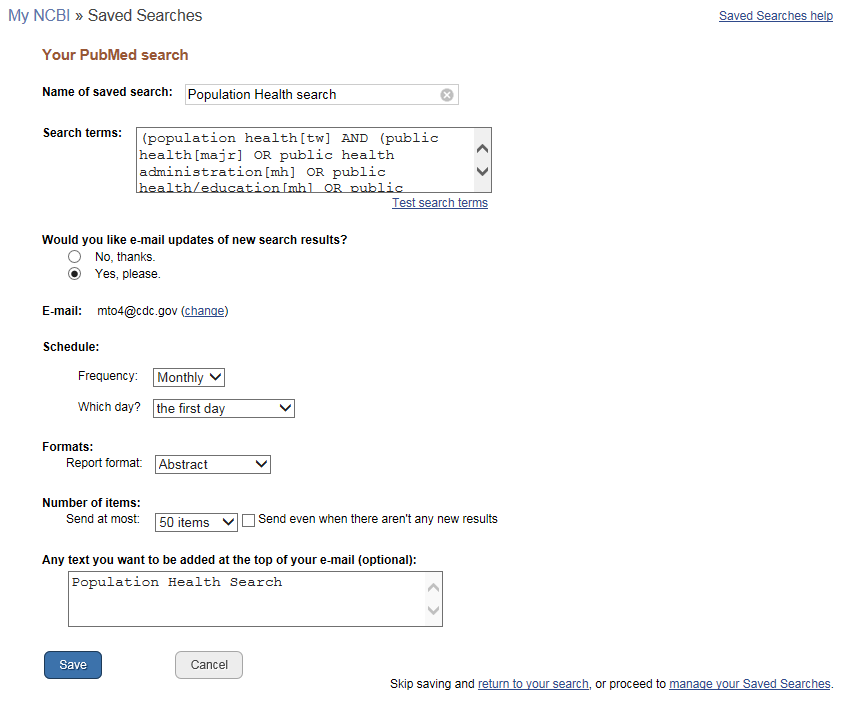Go to the My NCBI breadcrumb
The image size is (852, 709).
point(39,16)
